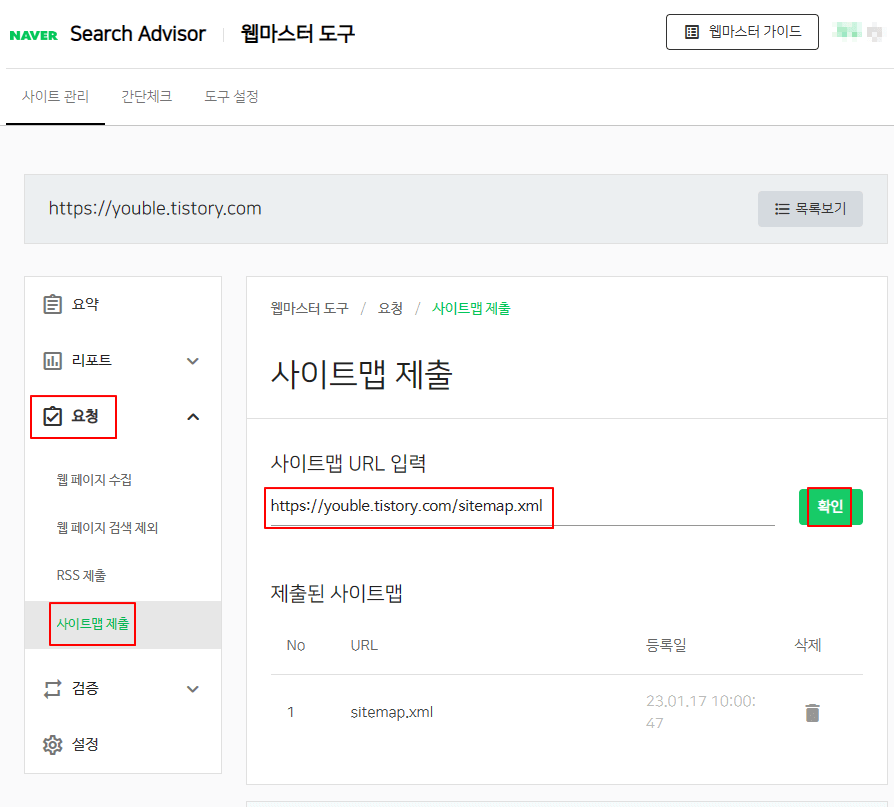Viewport: 894px width, 807px height.
Task: Delete sitemap.xml using the trash icon
Action: coord(812,712)
